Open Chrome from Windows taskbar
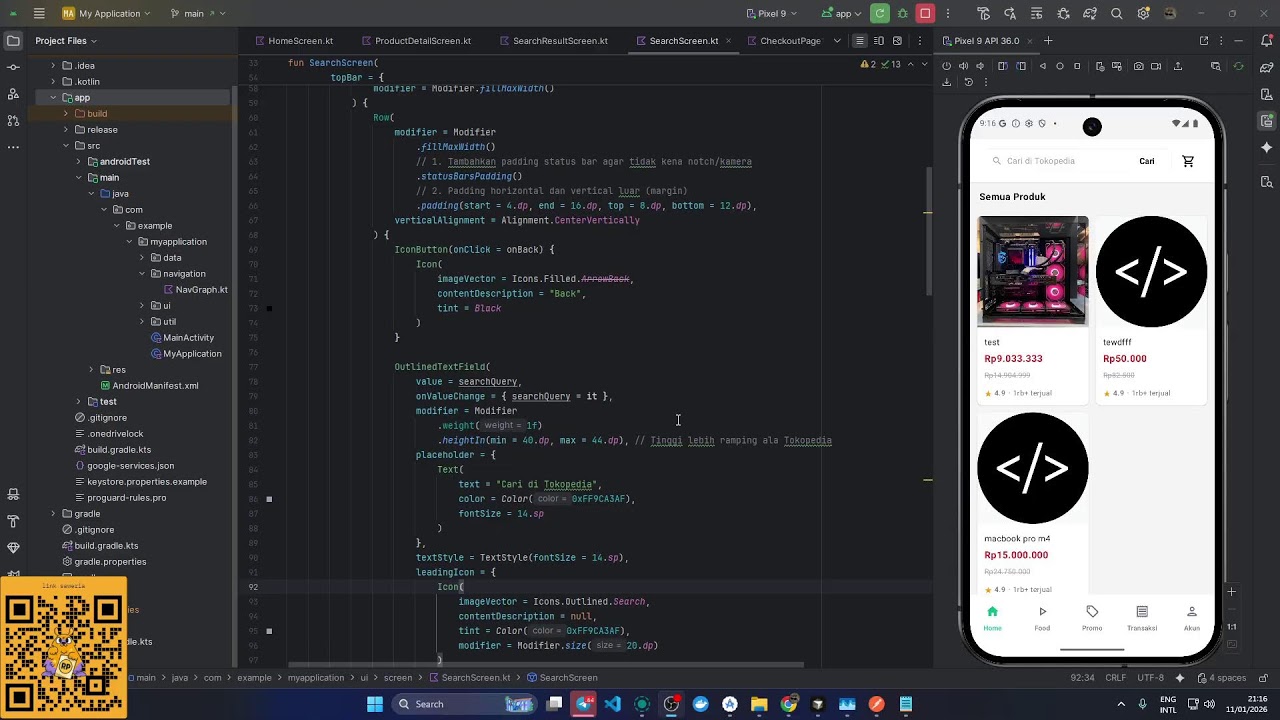Image resolution: width=1280 pixels, height=720 pixels. (x=789, y=704)
